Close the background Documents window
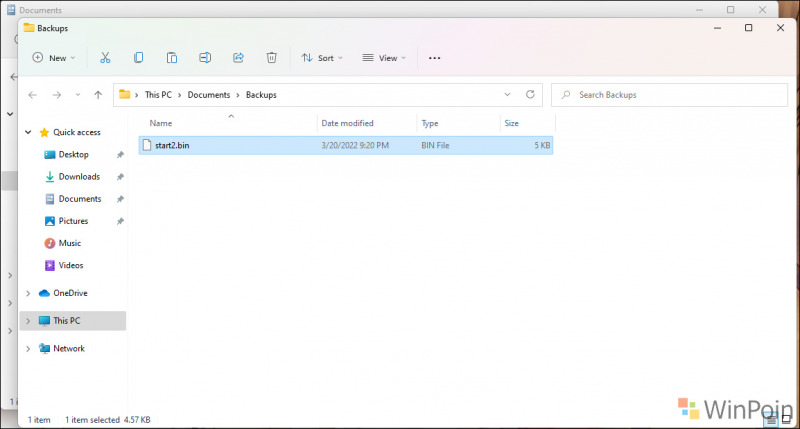The image size is (800, 429). point(762,10)
